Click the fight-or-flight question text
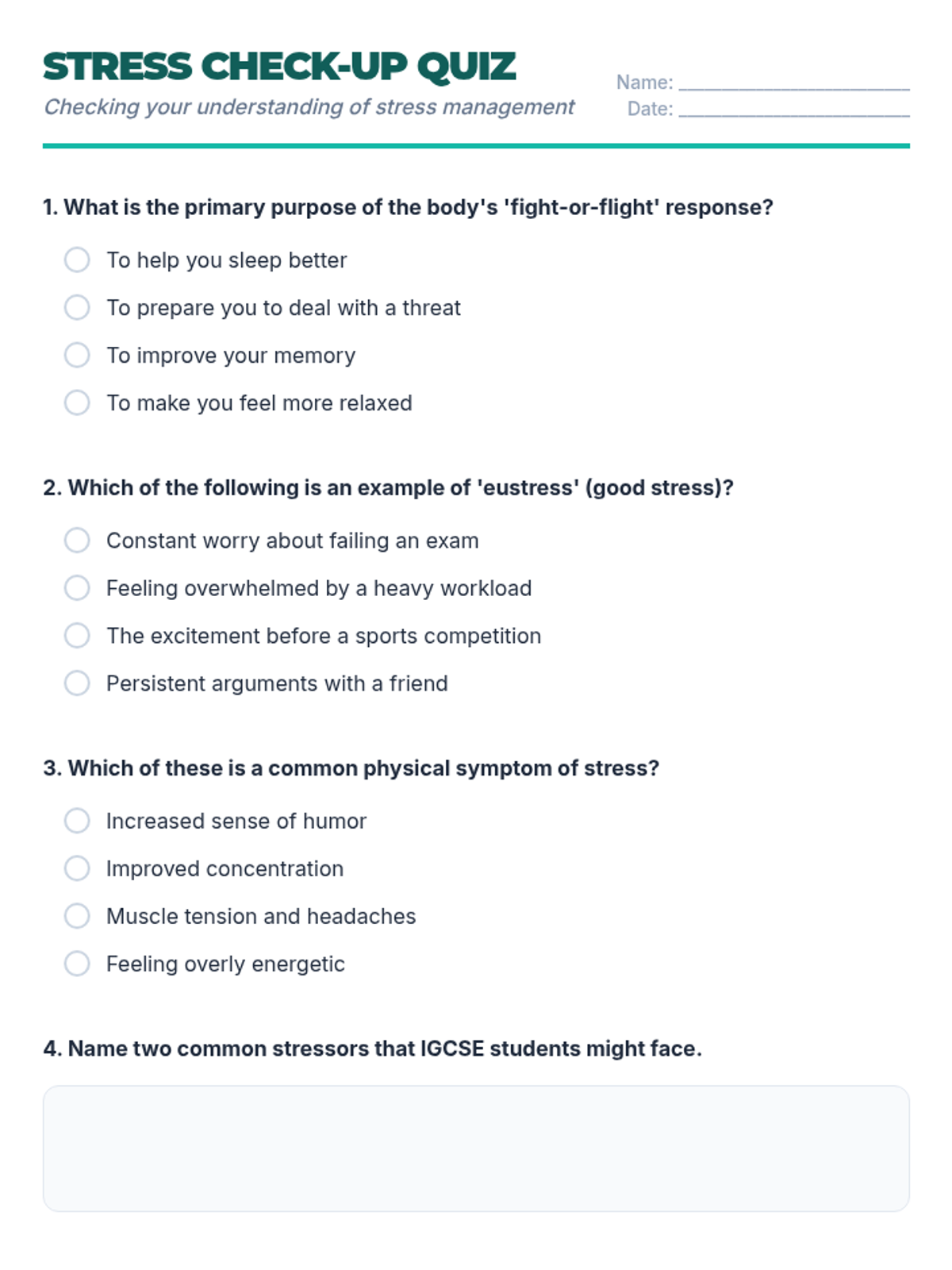This screenshot has height=1270, width=952. click(x=408, y=207)
